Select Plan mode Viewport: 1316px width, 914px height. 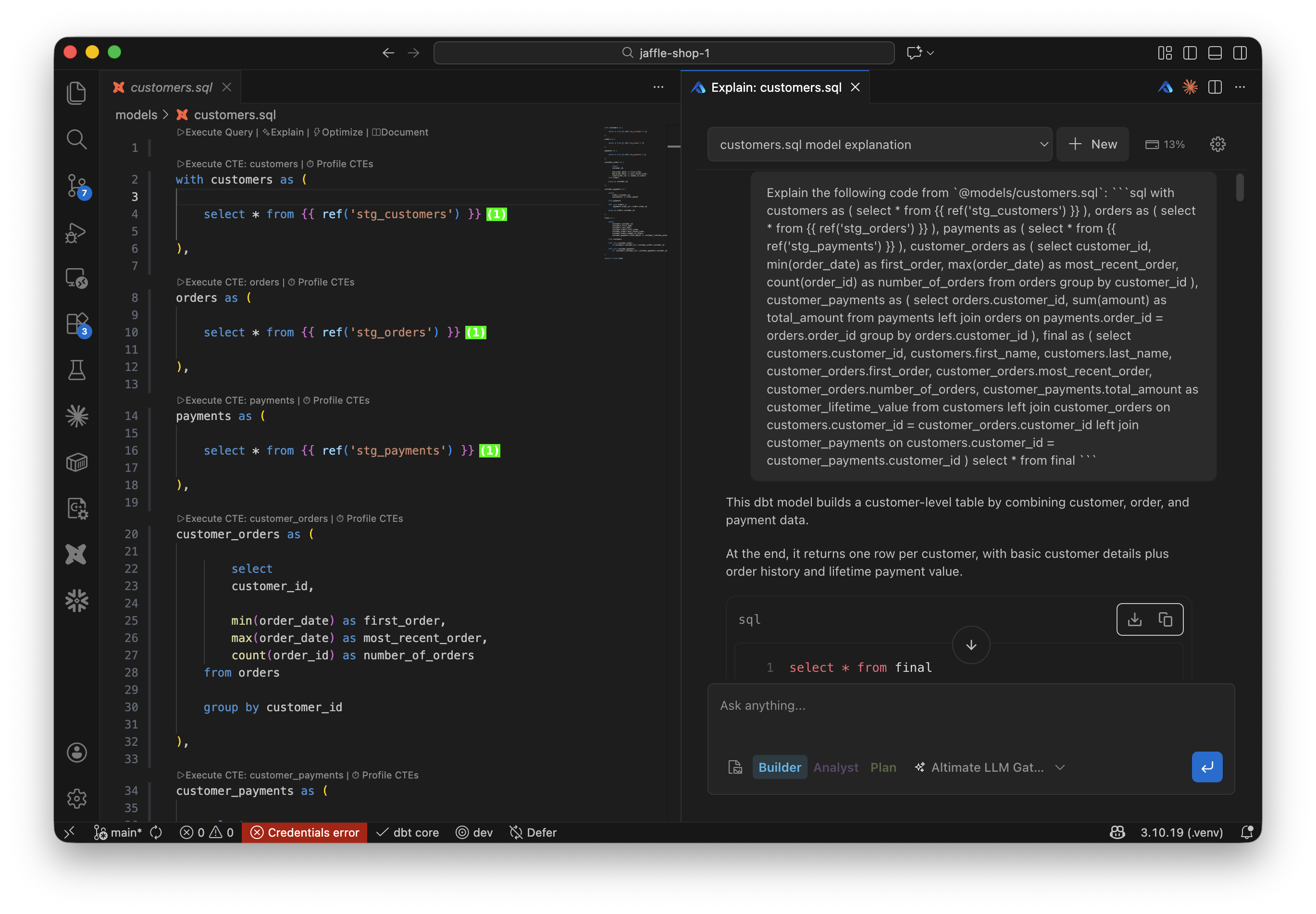(x=883, y=767)
